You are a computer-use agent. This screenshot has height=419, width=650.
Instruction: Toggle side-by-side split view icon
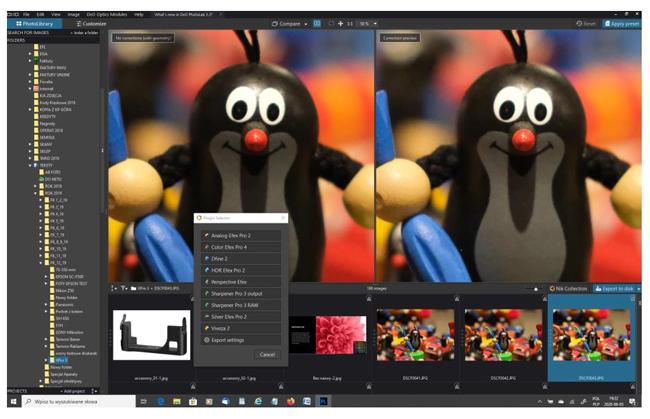tap(317, 24)
